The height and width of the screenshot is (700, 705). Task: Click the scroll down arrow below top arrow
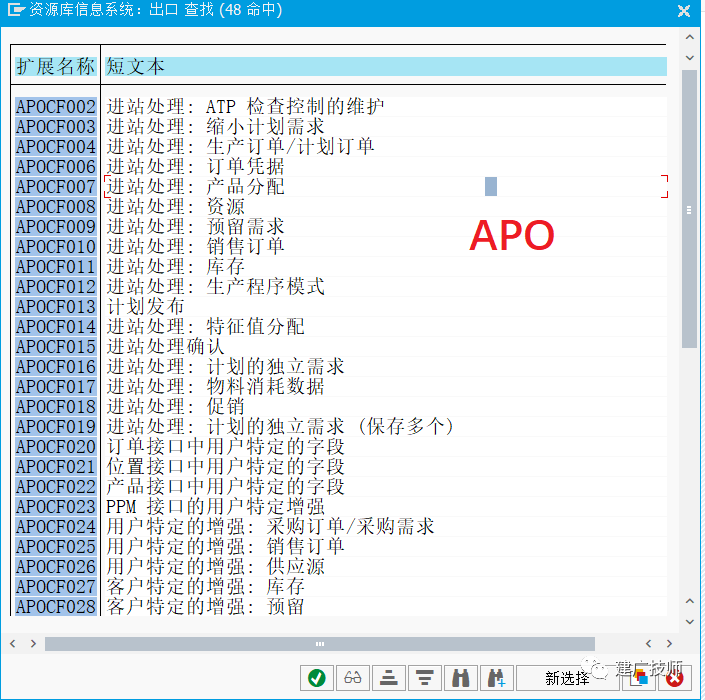tap(689, 58)
